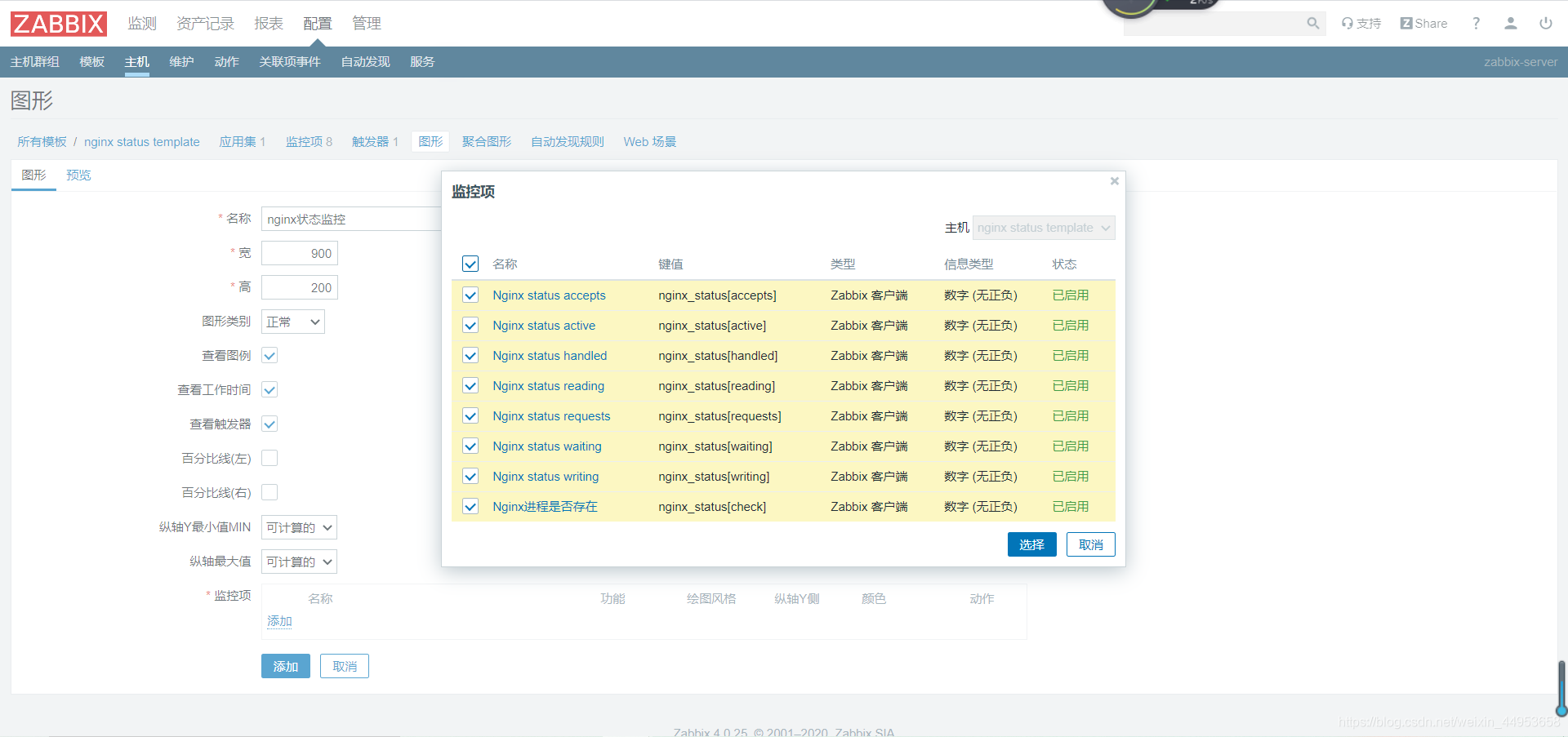Open the 资产记录 top menu
The height and width of the screenshot is (737, 1568).
tap(205, 24)
